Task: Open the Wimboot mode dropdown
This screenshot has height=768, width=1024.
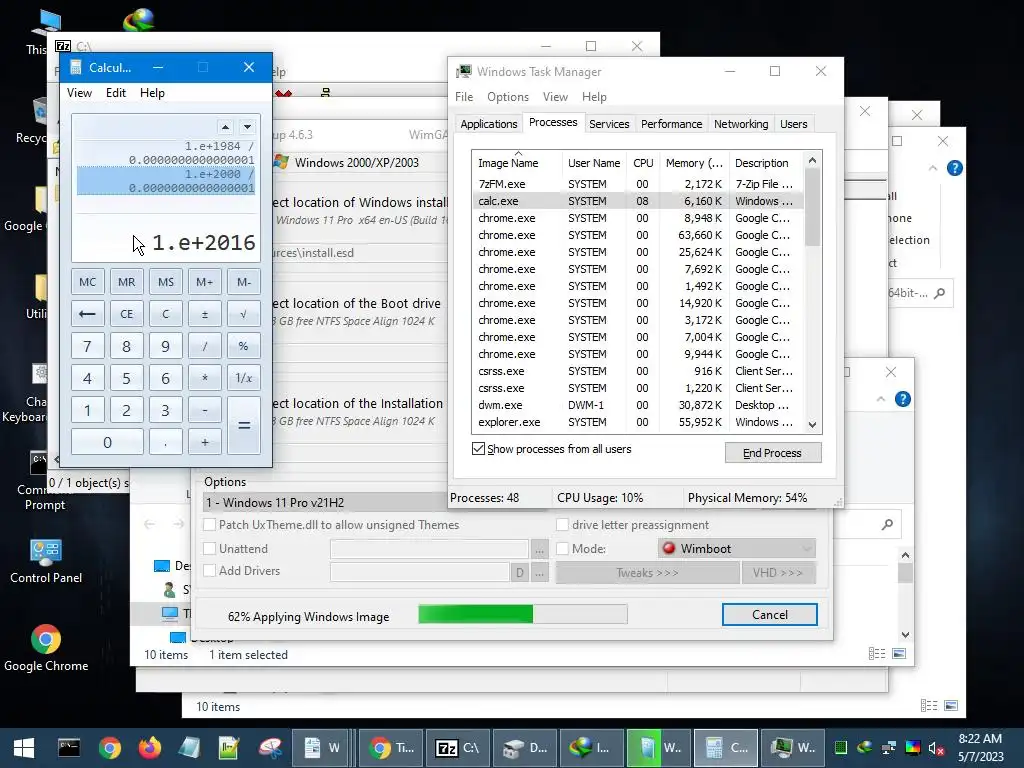Action: pyautogui.click(x=737, y=549)
